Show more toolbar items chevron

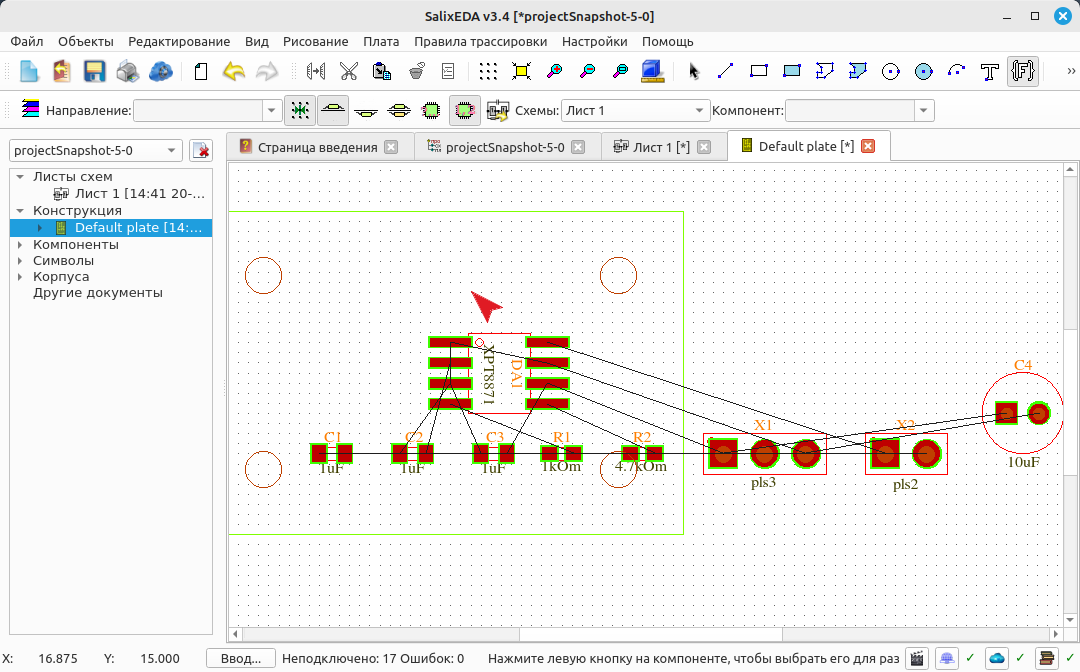[x=1071, y=71]
